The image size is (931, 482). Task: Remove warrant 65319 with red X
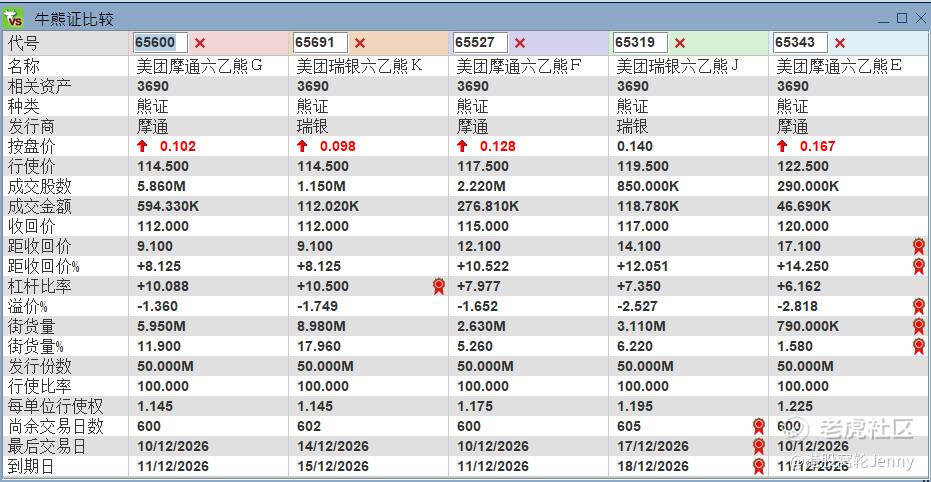(680, 43)
